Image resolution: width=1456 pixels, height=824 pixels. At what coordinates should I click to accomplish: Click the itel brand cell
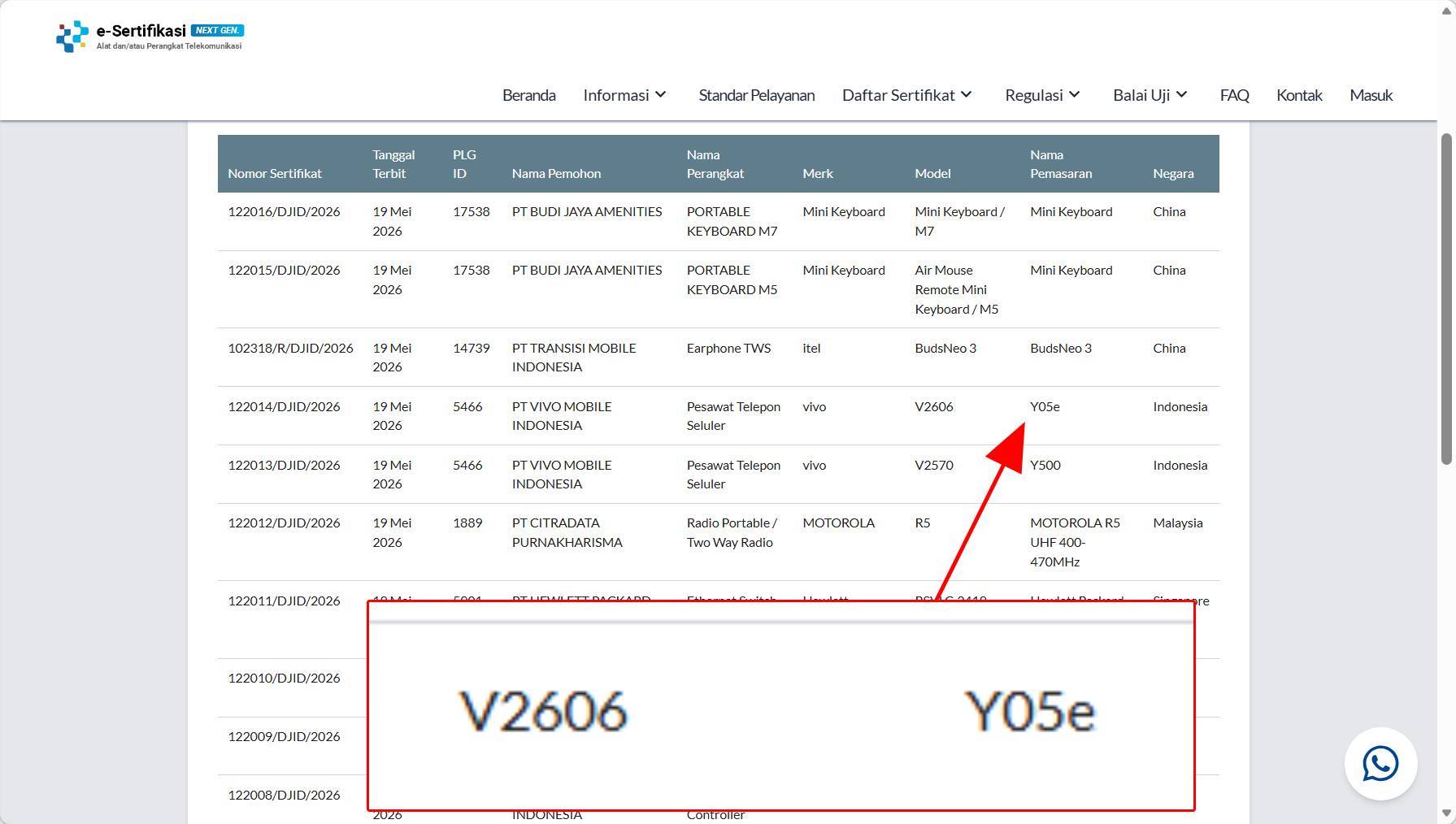click(x=811, y=348)
